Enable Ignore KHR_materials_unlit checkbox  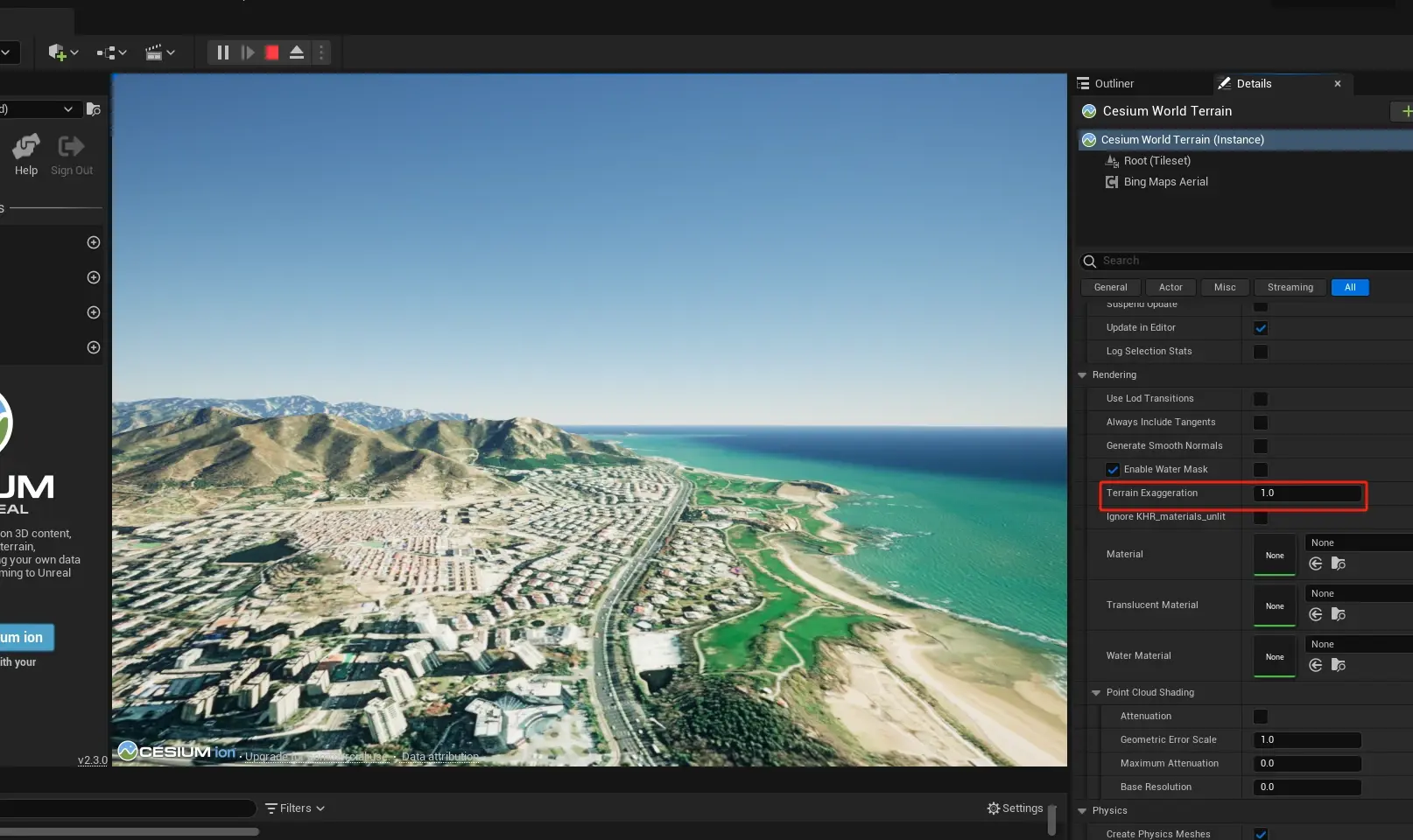pyautogui.click(x=1261, y=517)
